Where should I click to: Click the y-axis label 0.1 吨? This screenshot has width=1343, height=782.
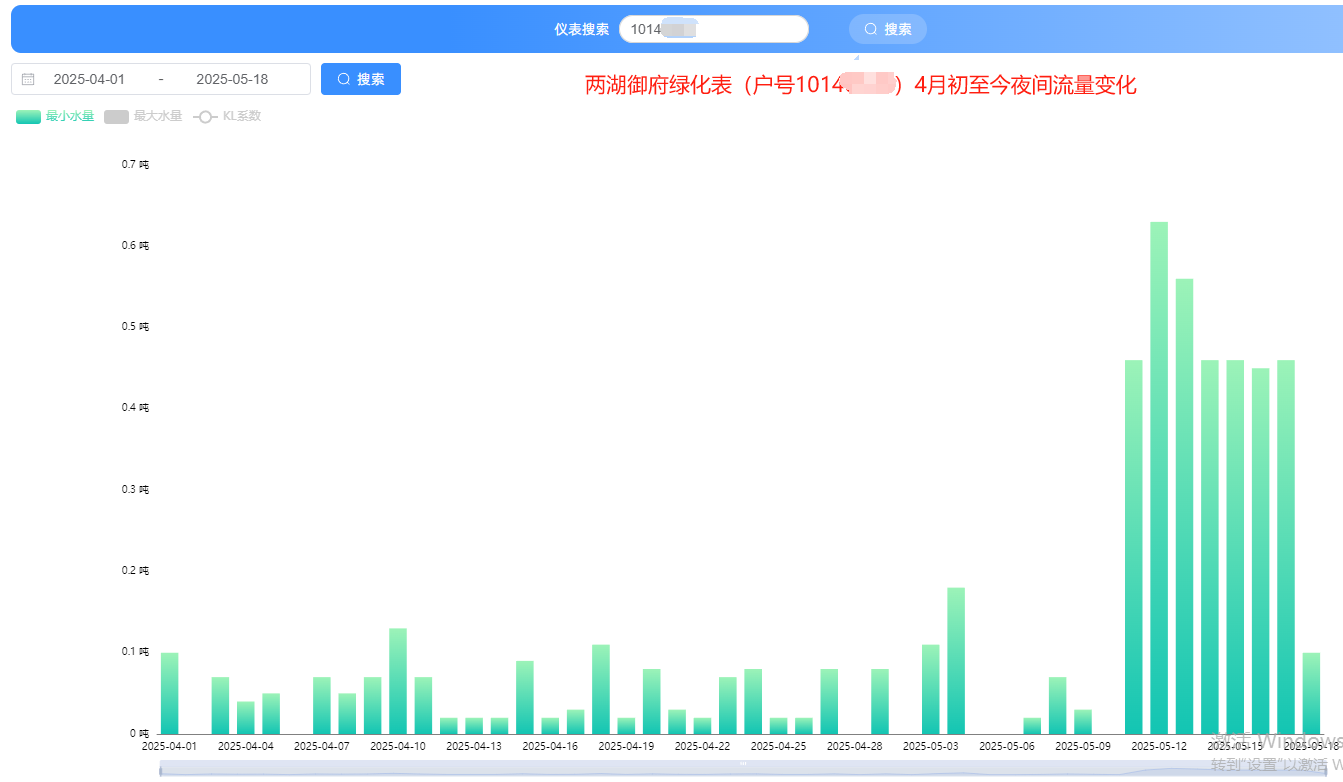point(136,652)
